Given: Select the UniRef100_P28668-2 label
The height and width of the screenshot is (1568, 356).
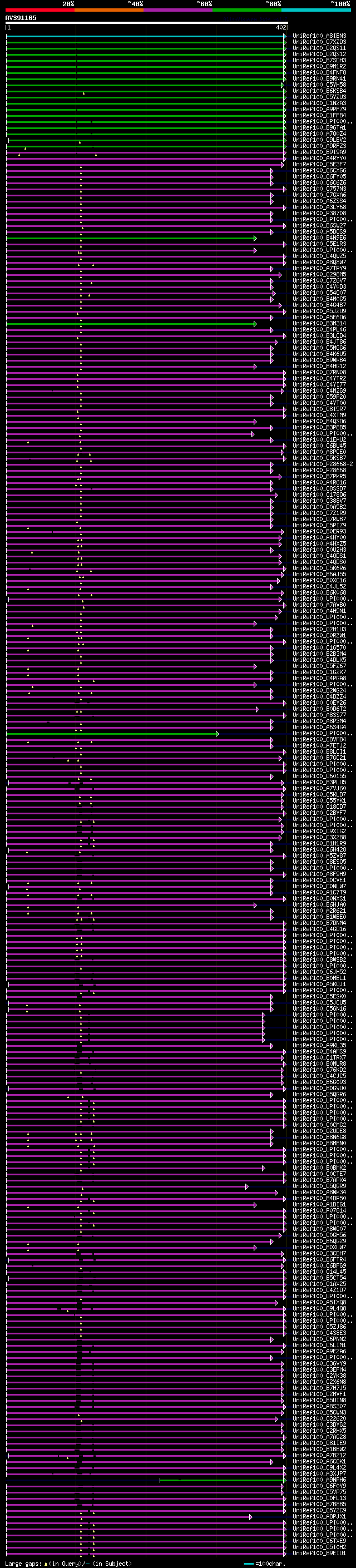Looking at the screenshot, I should [x=323, y=464].
